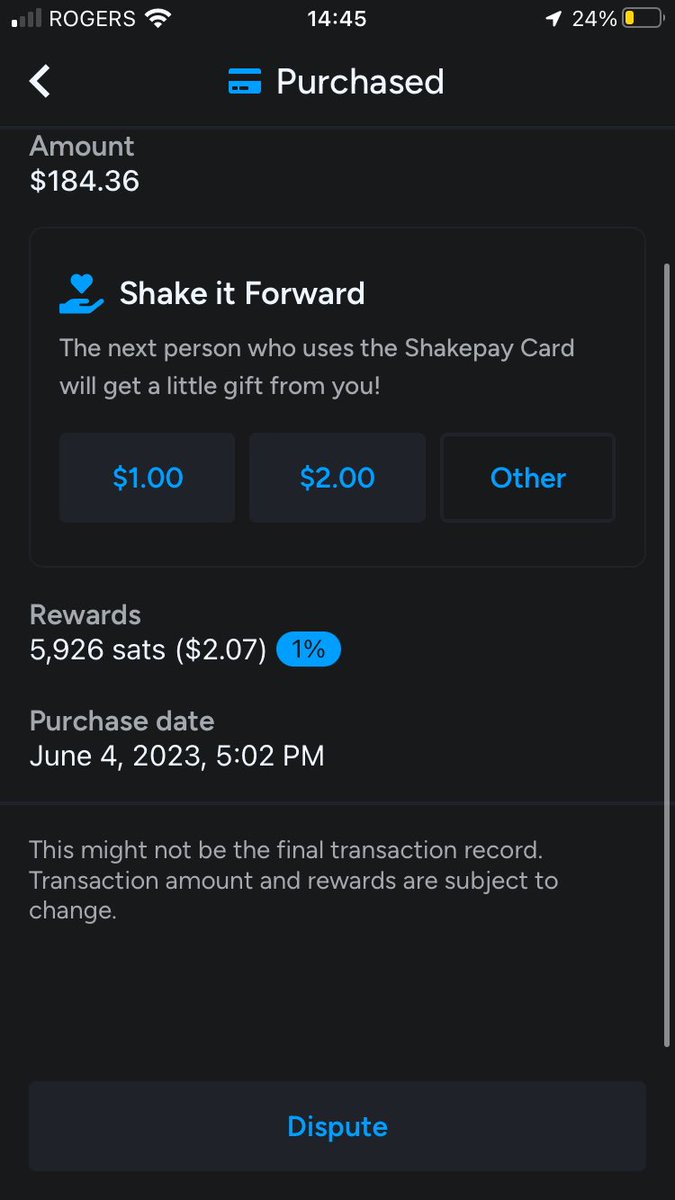
Task: Open the Dispute button
Action: pos(337,1126)
